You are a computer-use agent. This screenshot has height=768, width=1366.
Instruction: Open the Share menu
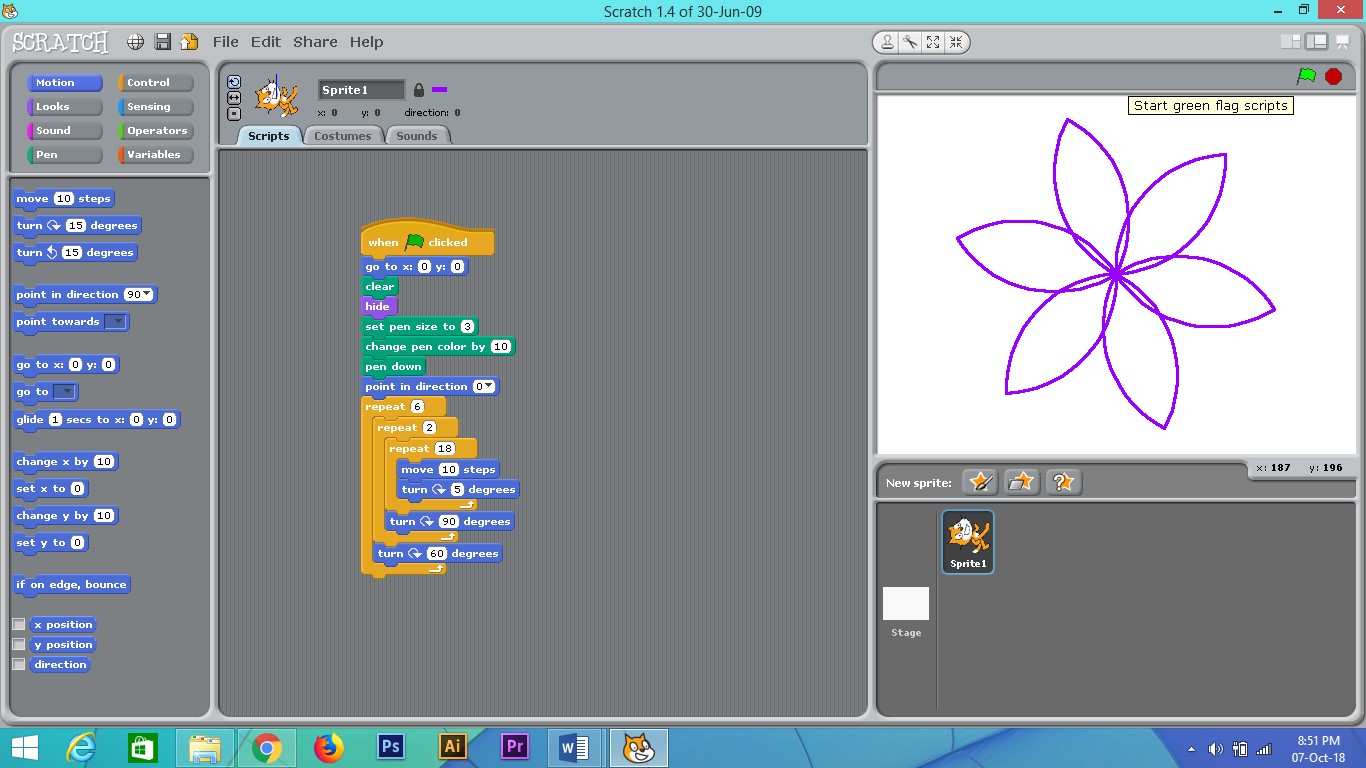(x=315, y=42)
